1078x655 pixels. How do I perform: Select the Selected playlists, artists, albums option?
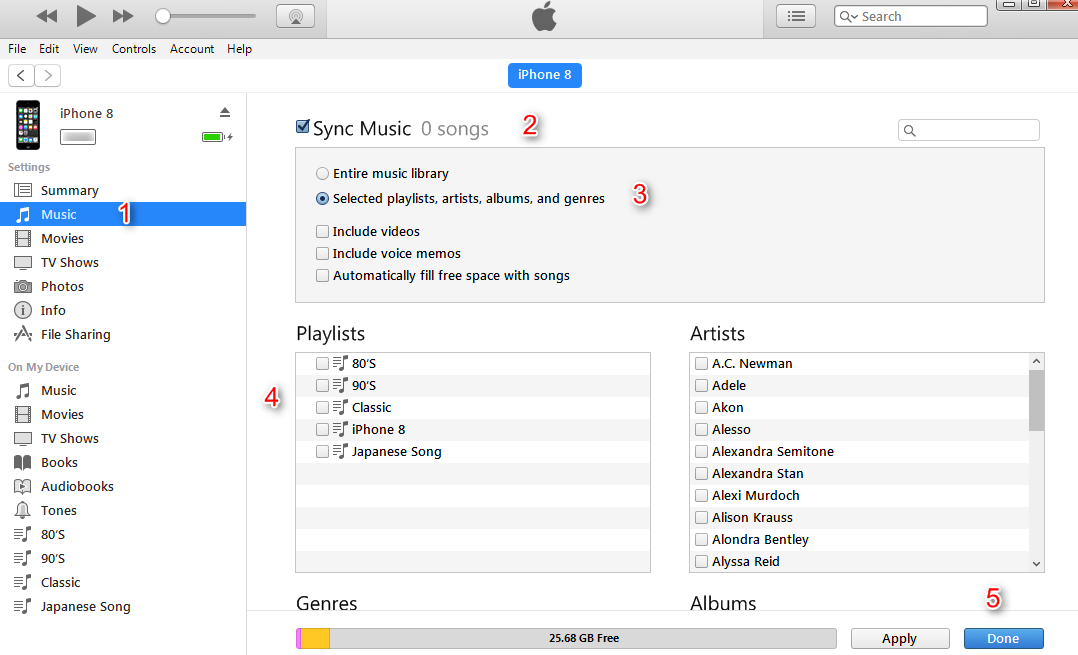[x=322, y=199]
